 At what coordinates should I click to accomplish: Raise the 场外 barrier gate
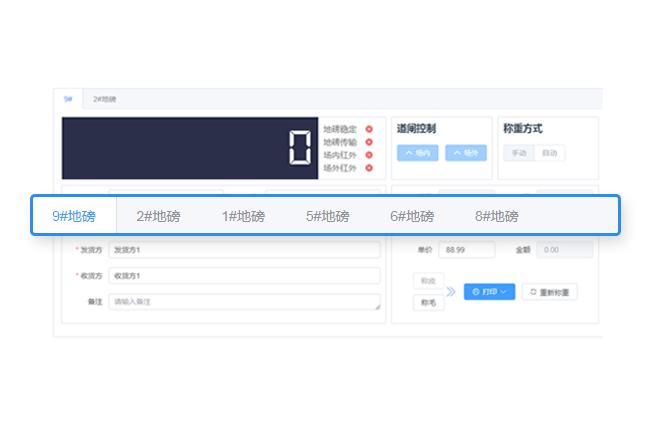[x=466, y=153]
